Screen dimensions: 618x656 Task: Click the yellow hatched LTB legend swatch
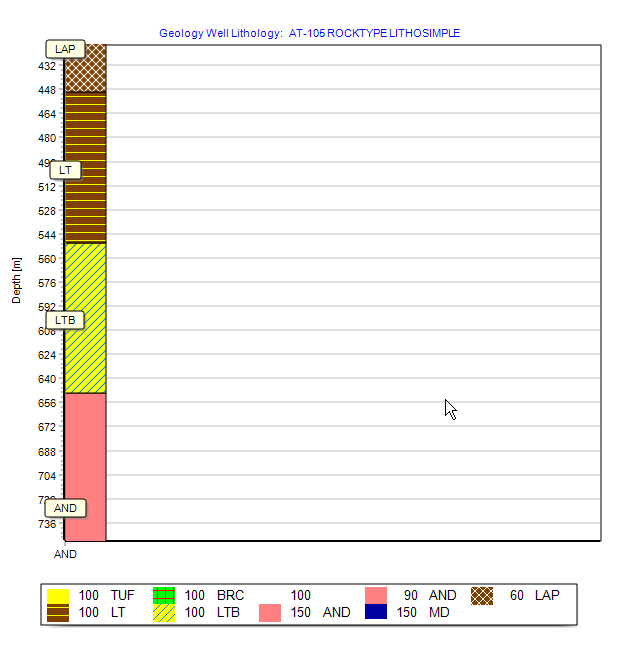[x=164, y=613]
